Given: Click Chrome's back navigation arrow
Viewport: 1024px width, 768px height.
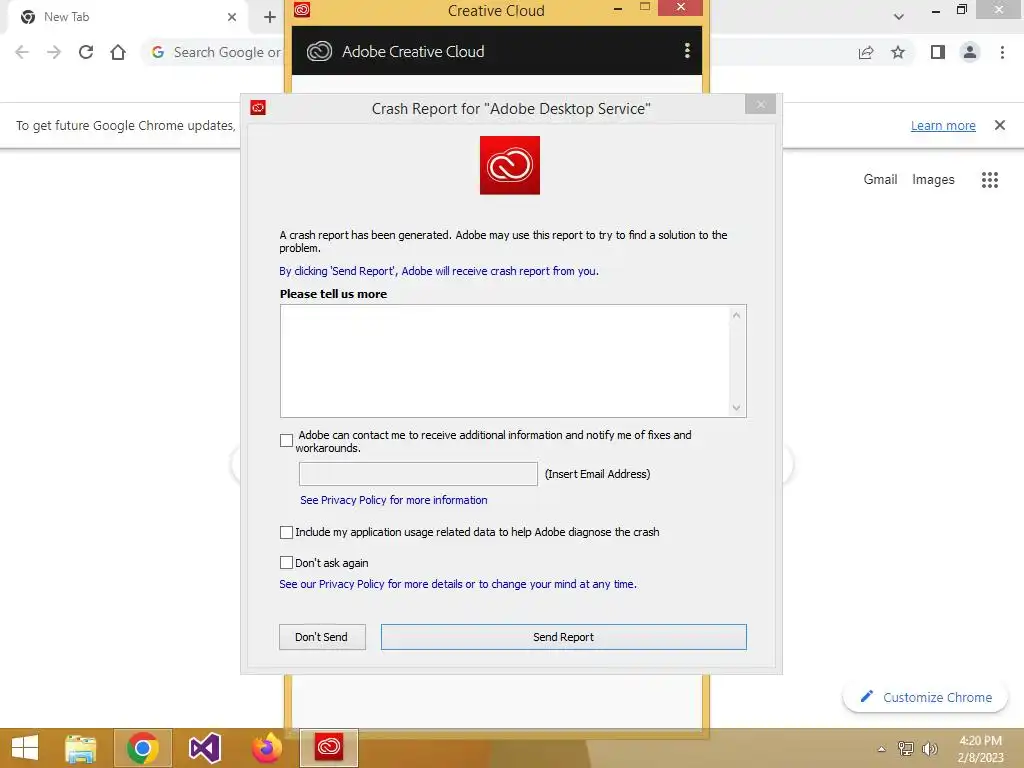Looking at the screenshot, I should [22, 52].
